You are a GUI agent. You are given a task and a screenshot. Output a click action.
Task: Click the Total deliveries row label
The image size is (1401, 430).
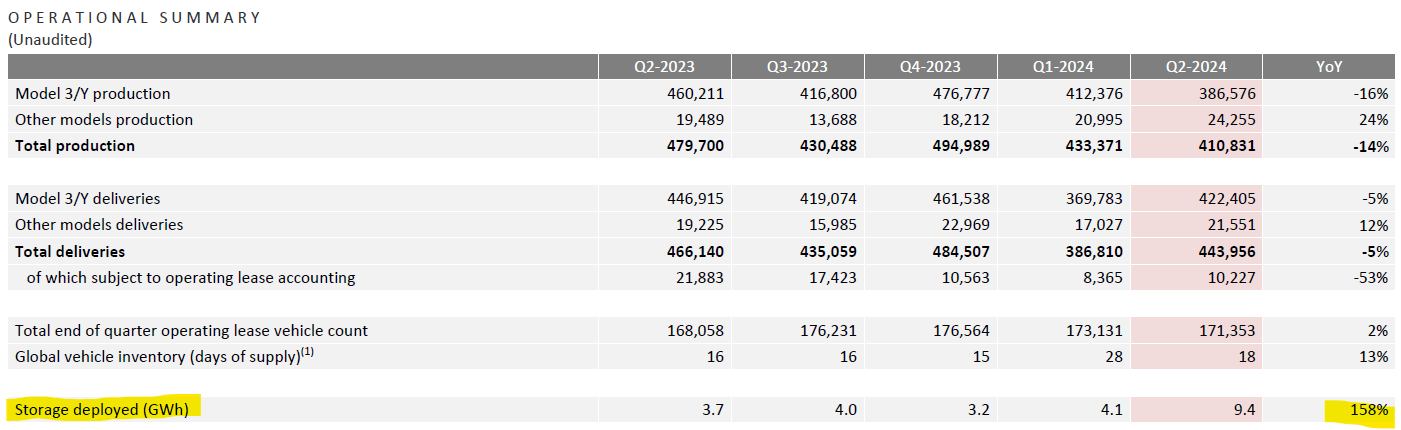click(x=70, y=252)
